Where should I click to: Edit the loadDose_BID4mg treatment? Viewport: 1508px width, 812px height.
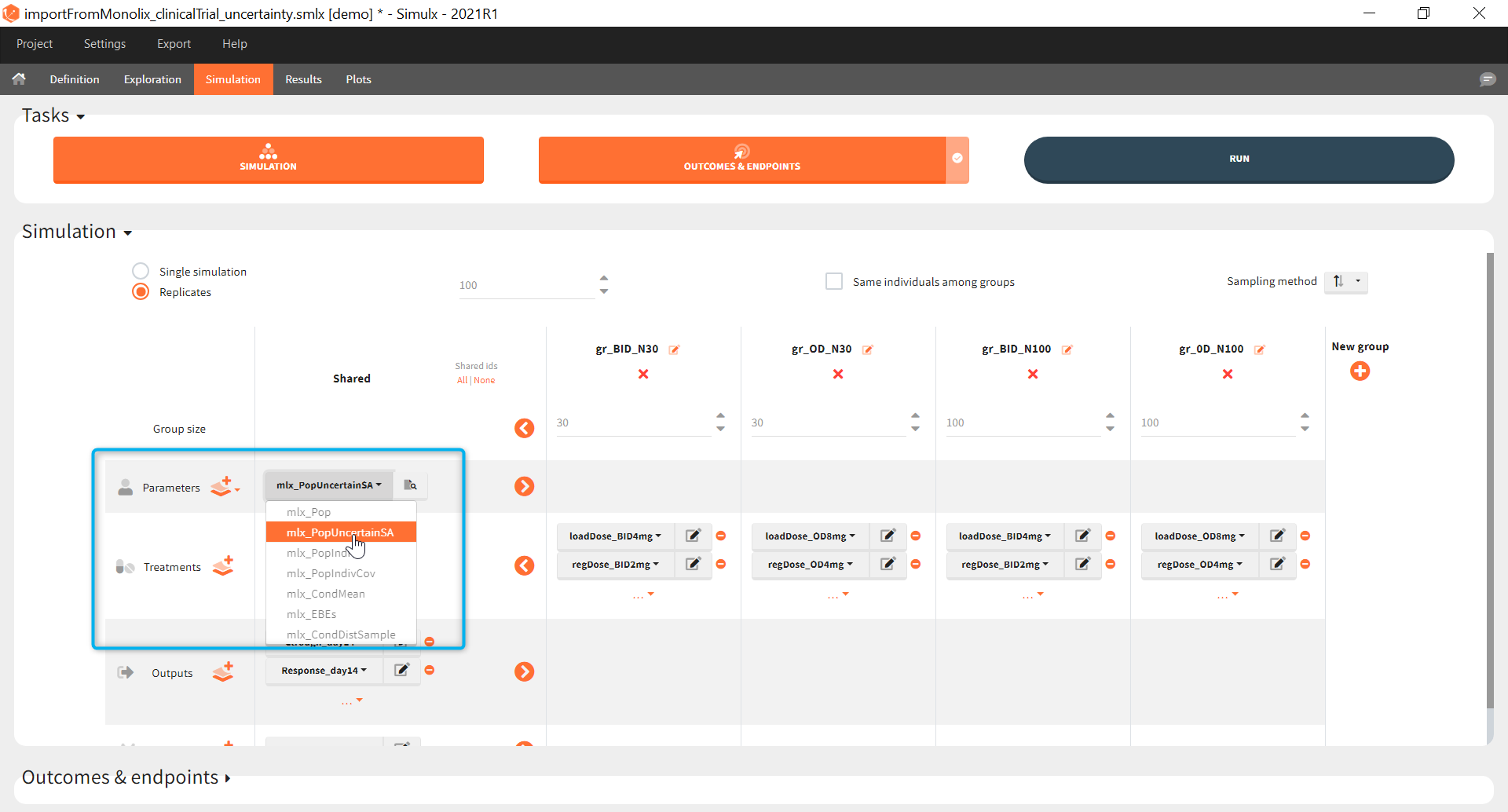(693, 536)
